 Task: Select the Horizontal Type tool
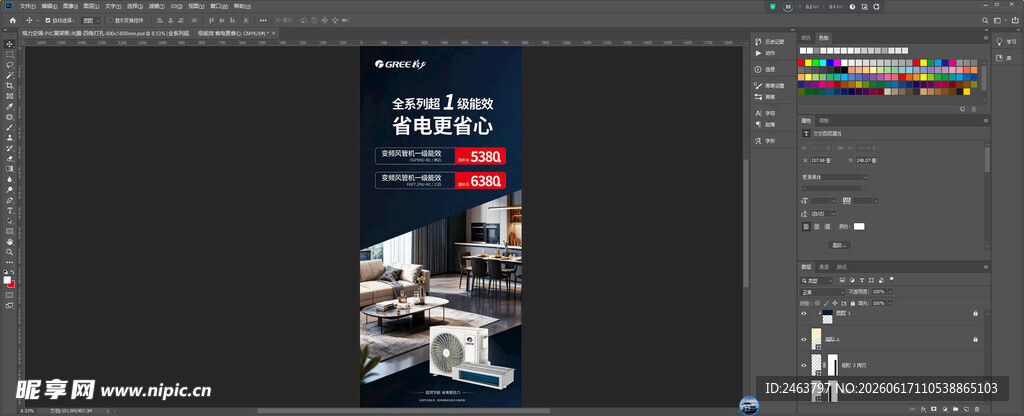9,210
